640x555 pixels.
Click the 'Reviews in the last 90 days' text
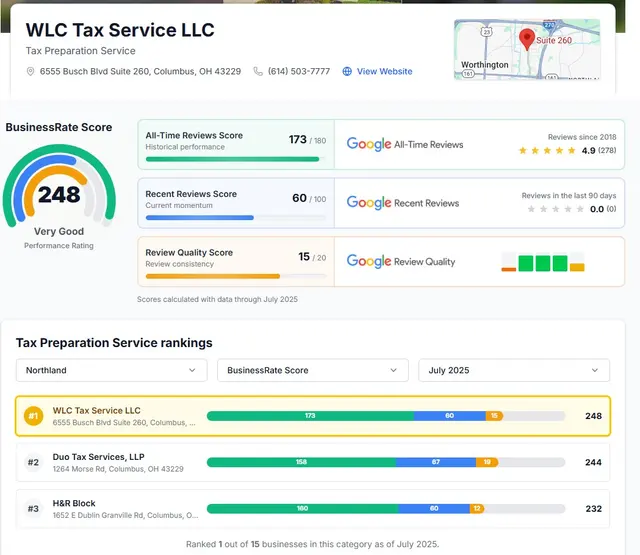coord(569,196)
